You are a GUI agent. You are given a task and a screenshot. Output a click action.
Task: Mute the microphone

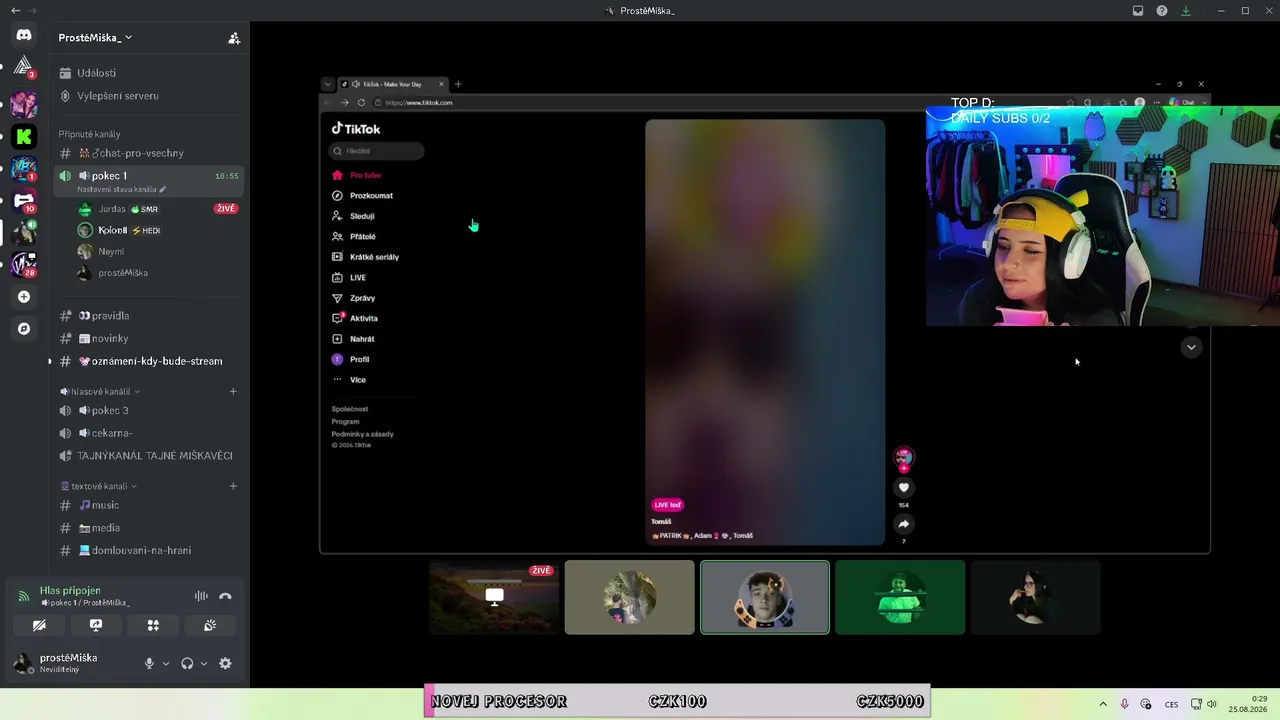point(149,663)
